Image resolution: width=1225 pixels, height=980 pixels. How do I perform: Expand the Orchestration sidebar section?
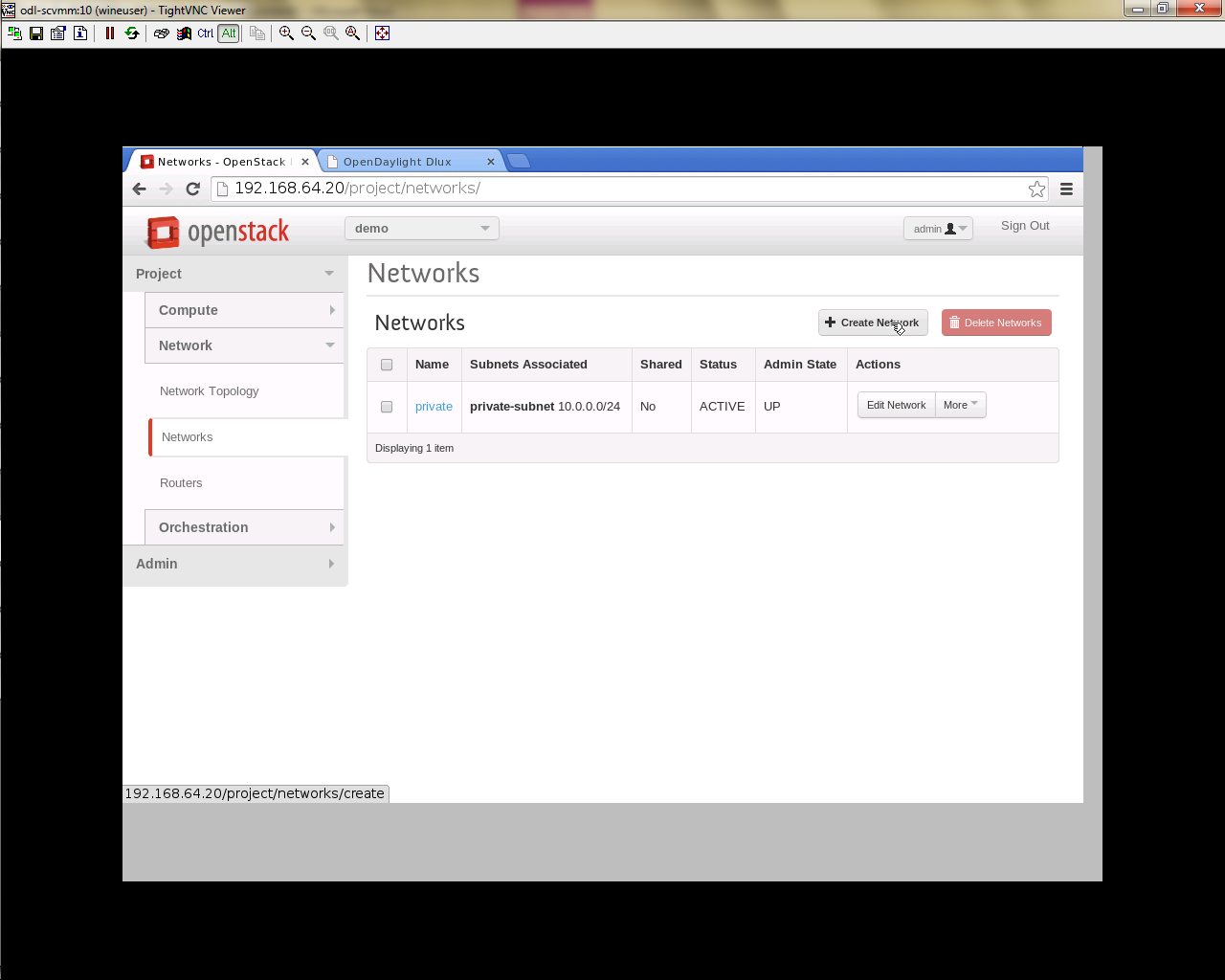click(244, 527)
